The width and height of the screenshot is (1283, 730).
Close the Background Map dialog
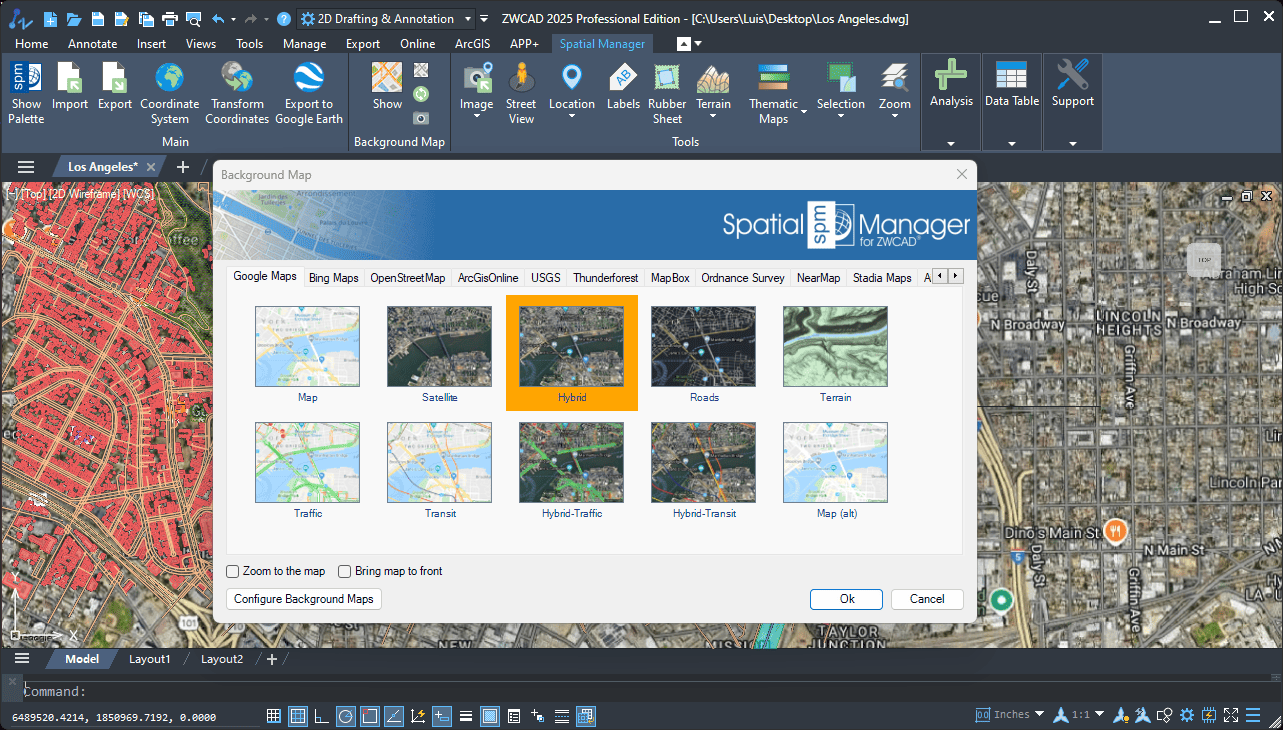point(962,174)
